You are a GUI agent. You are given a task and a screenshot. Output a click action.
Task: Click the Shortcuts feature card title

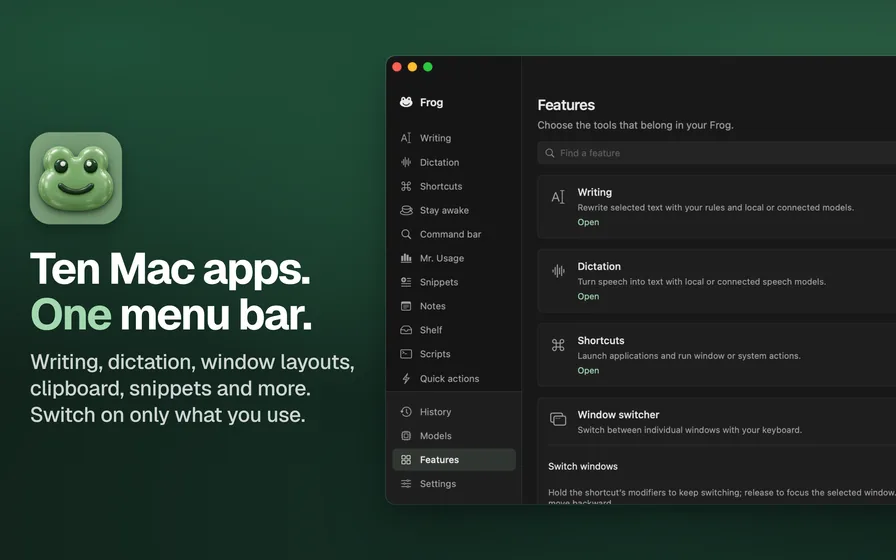click(601, 341)
